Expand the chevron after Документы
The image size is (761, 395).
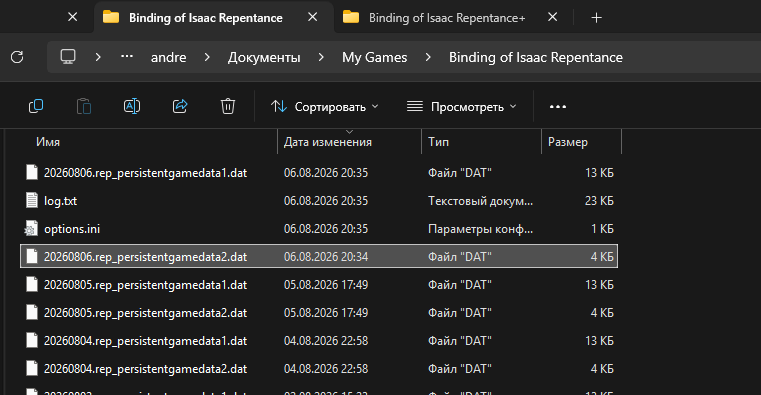[321, 57]
